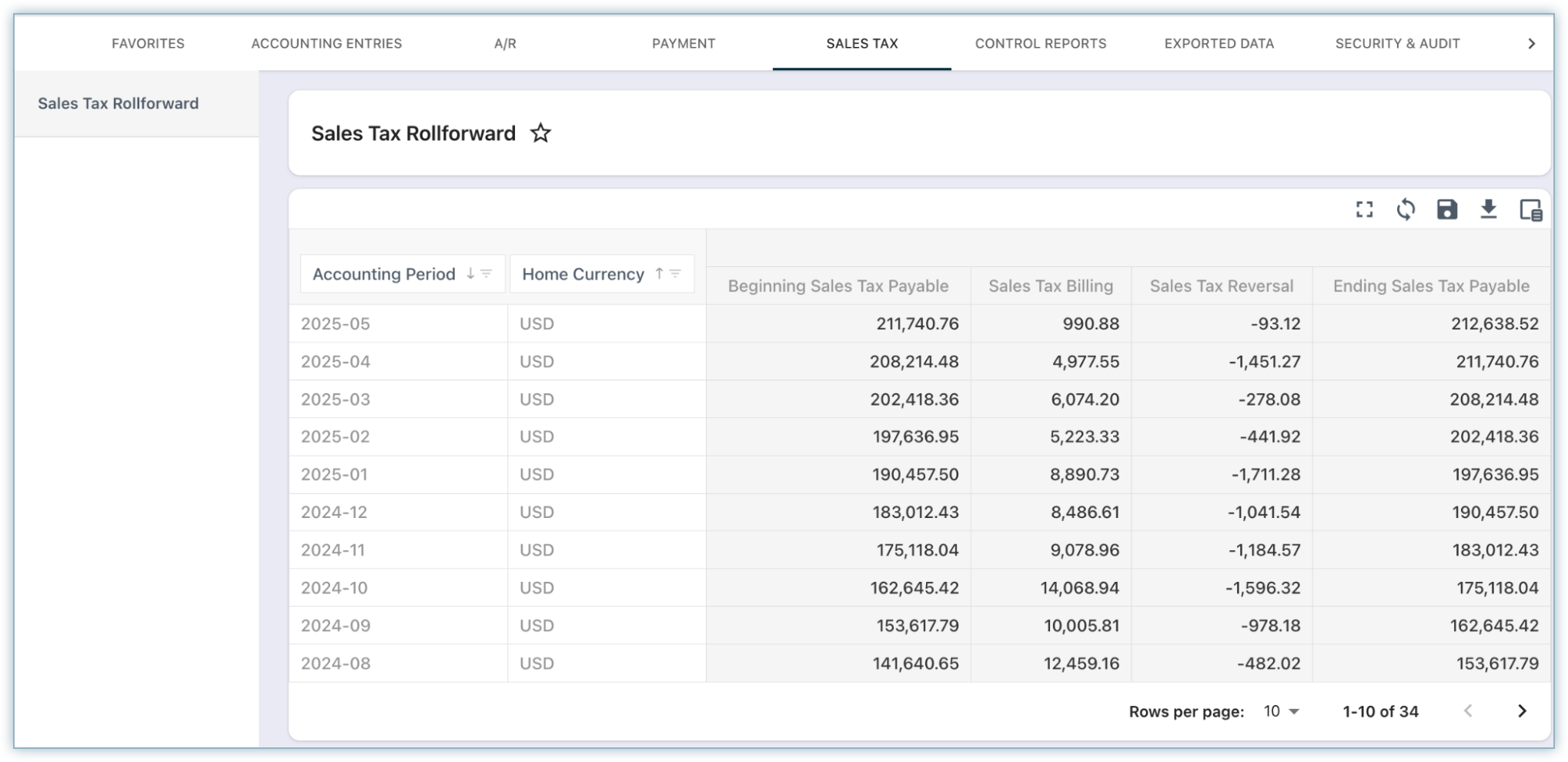Sort Accounting Period by descending arrow

click(470, 274)
